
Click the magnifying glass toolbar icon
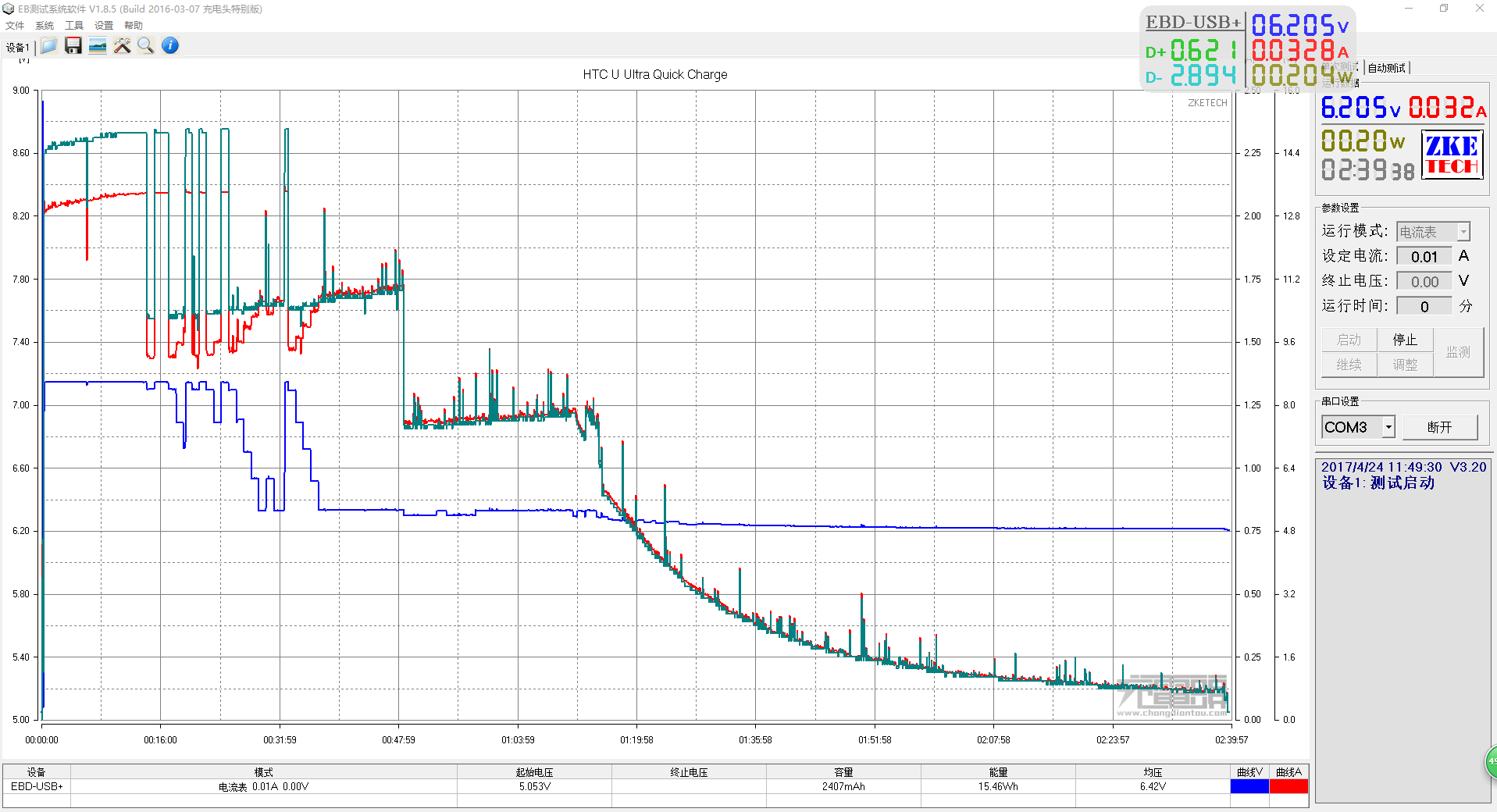(146, 45)
